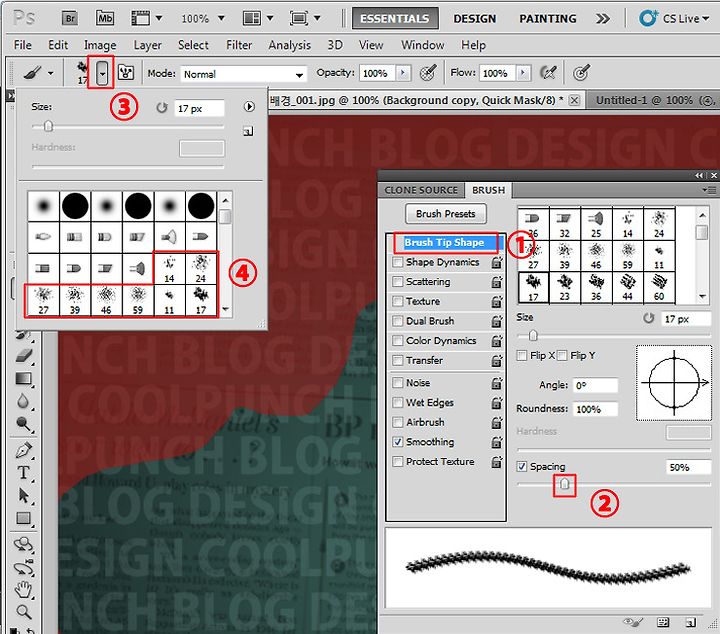720x634 pixels.
Task: Toggle tablet pressure for size icon
Action: 581,73
